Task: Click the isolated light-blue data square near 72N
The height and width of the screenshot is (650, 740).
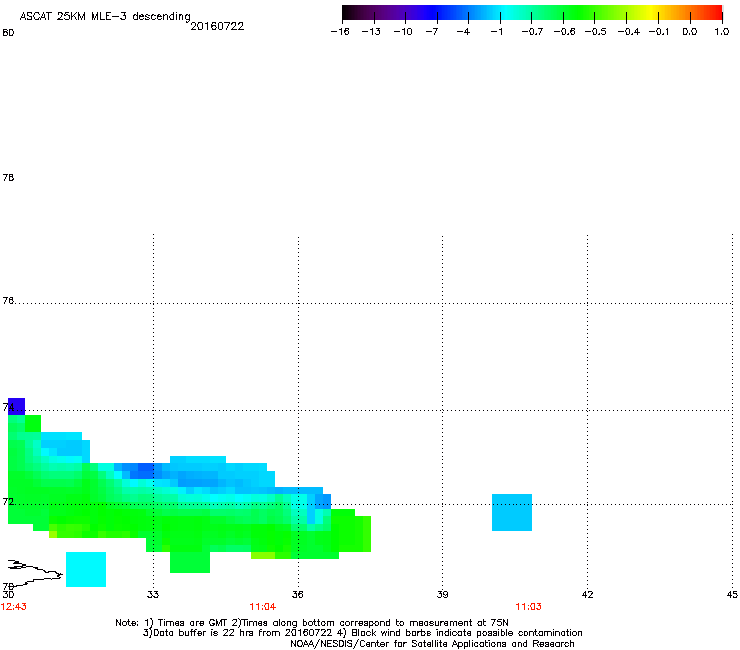Action: coord(512,513)
